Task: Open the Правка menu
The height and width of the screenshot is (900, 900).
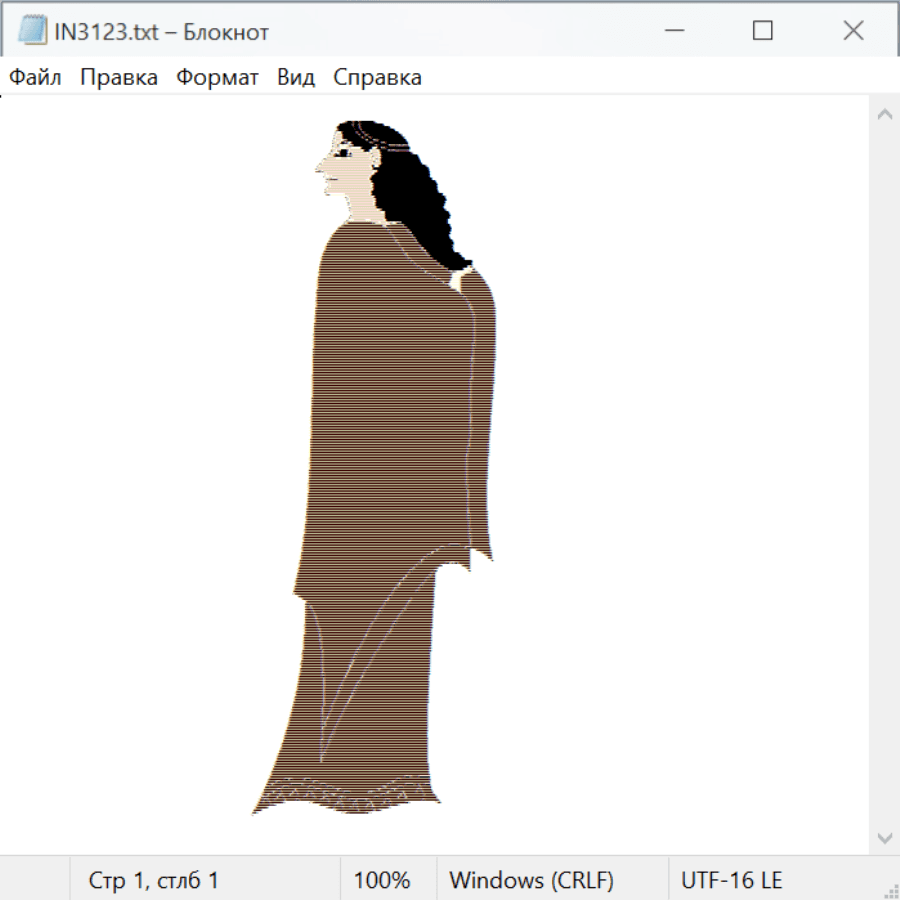Action: (x=119, y=77)
